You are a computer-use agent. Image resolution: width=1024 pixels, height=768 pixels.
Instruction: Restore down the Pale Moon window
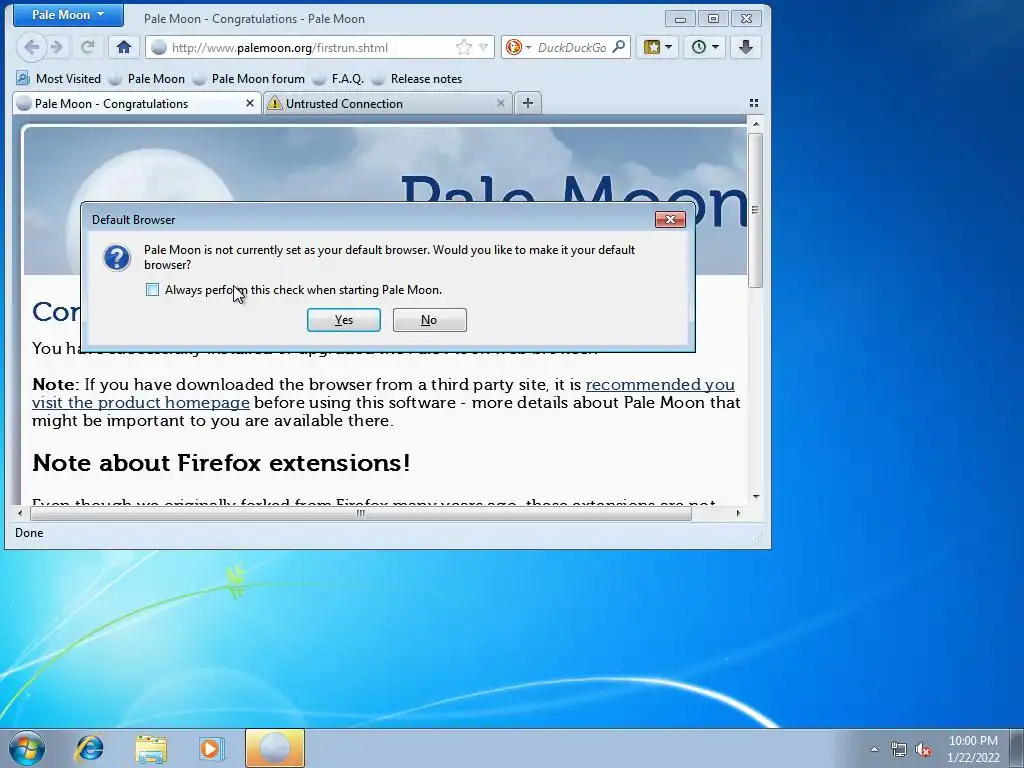click(x=713, y=18)
